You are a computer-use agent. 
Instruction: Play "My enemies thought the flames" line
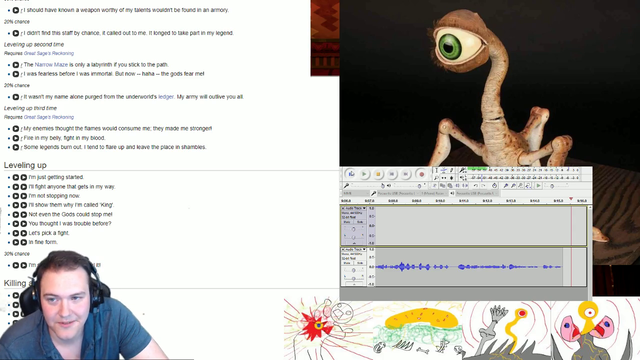pyautogui.click(x=16, y=129)
